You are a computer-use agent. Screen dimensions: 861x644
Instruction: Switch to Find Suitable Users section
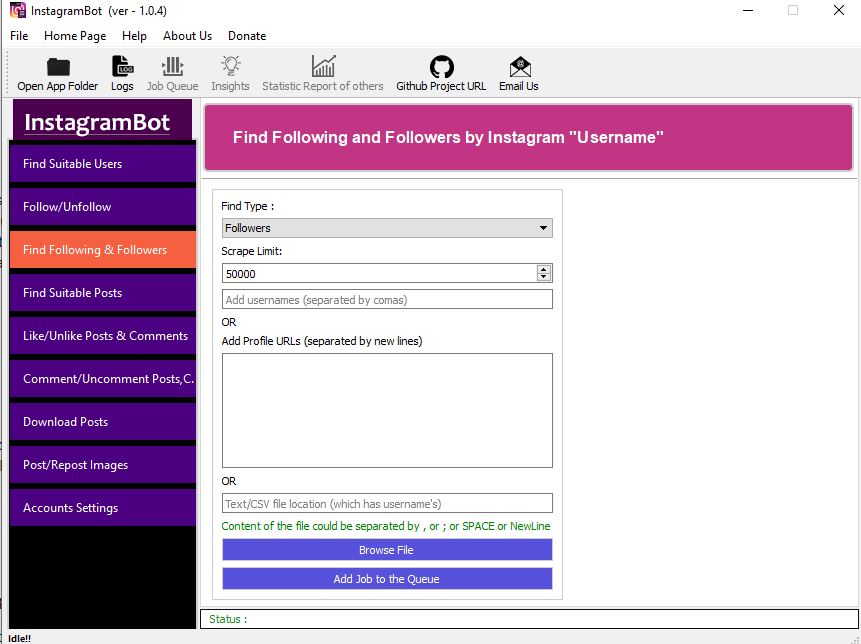click(103, 164)
